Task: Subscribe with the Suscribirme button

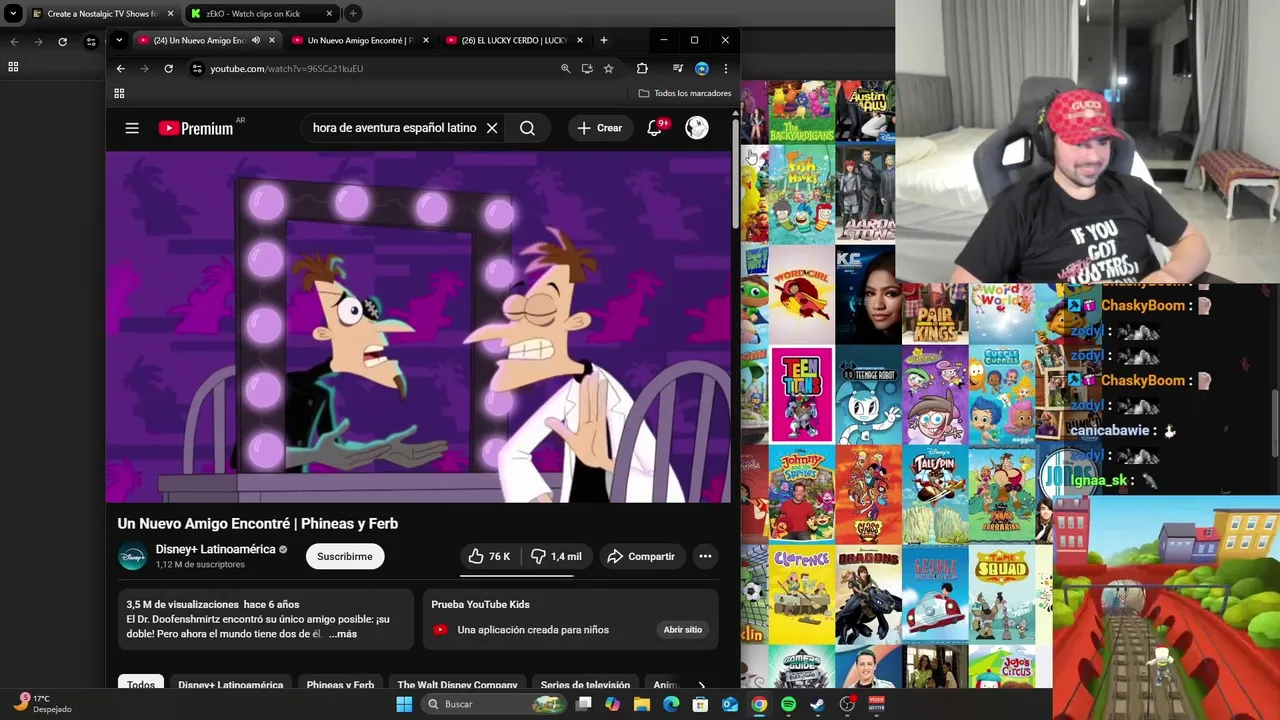Action: click(345, 556)
